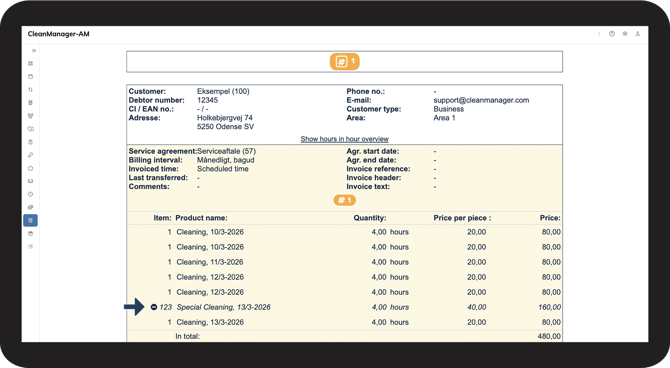Click price per piece '40,00'
This screenshot has width=670, height=368.
click(476, 307)
